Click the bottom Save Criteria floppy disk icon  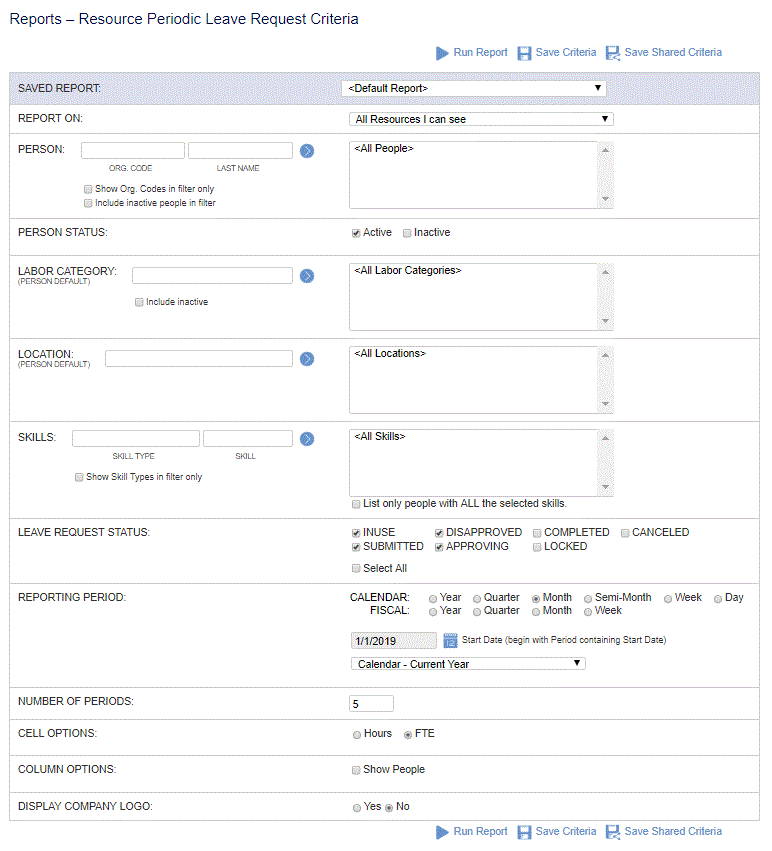(524, 831)
